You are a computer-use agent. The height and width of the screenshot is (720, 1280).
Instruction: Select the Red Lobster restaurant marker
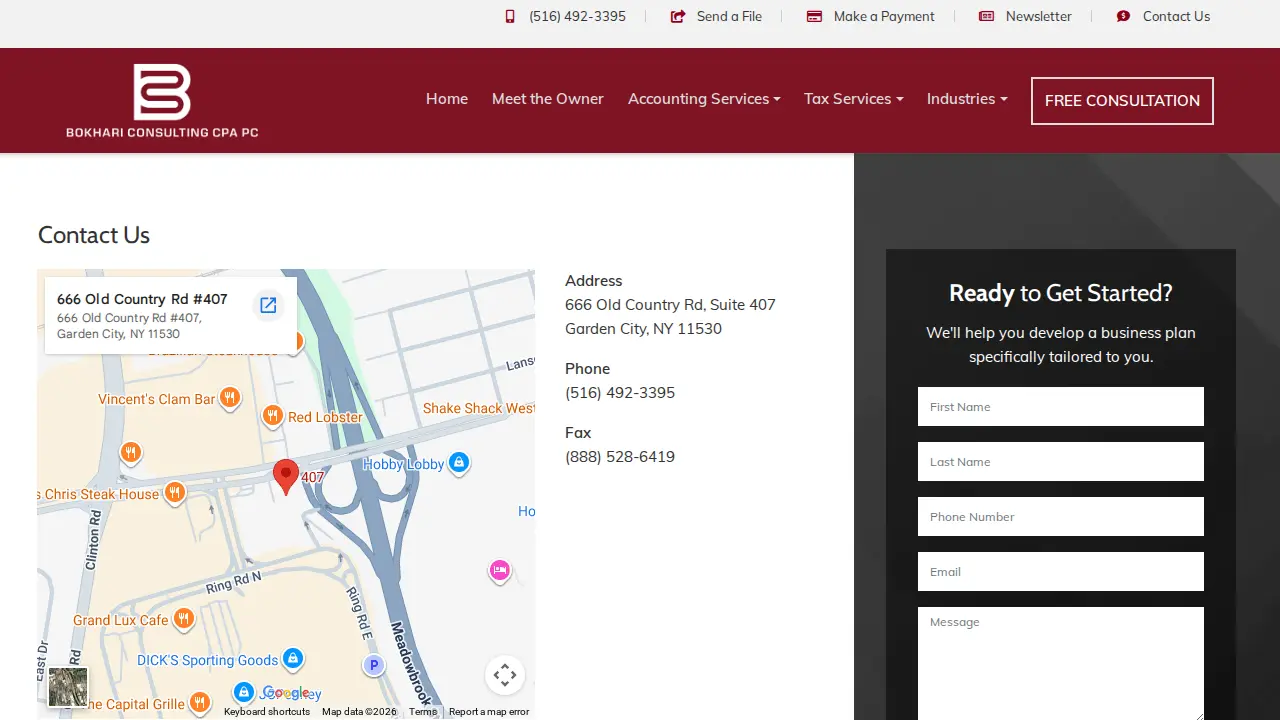pos(273,416)
